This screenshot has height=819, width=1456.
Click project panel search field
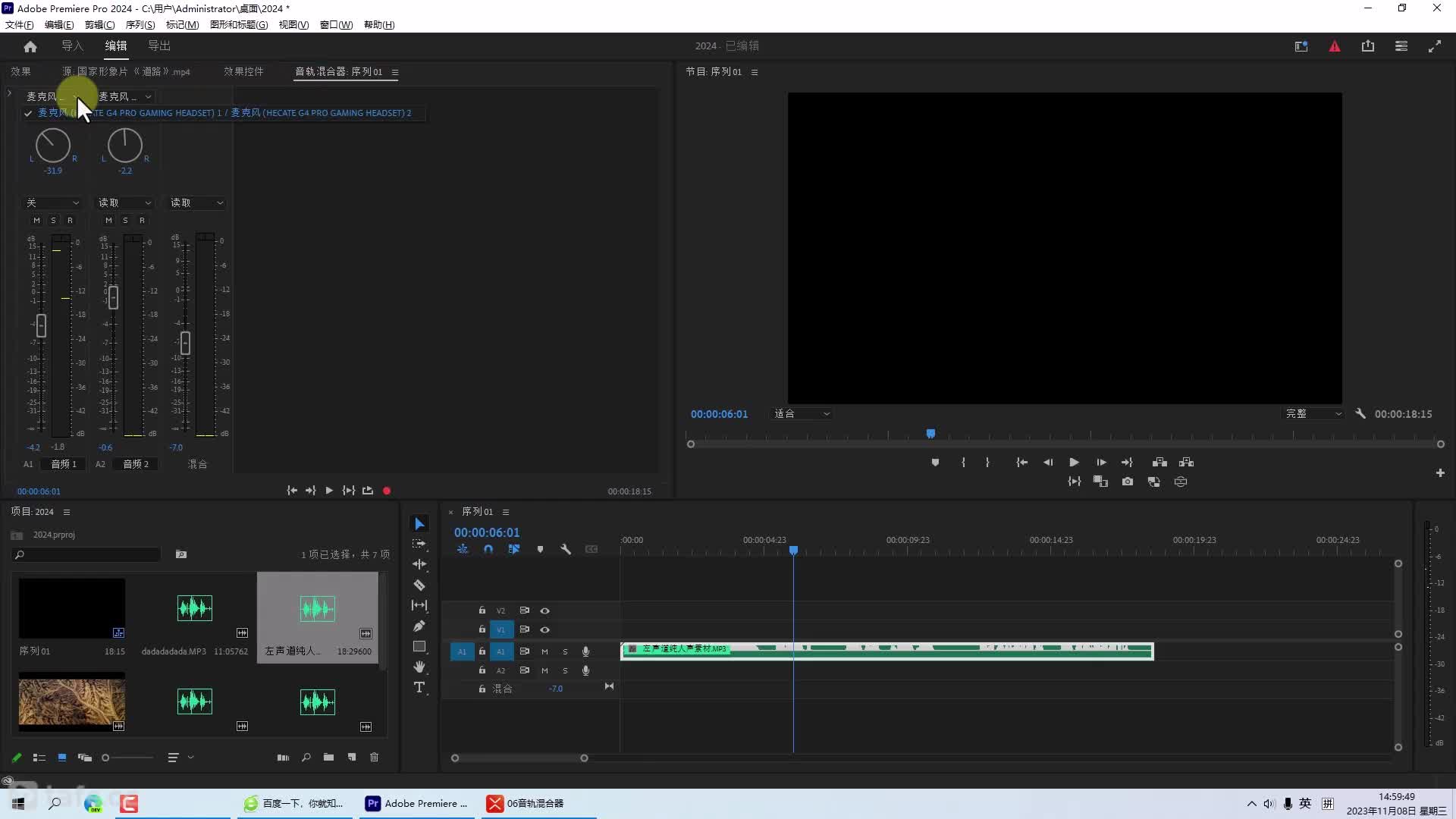pyautogui.click(x=86, y=555)
